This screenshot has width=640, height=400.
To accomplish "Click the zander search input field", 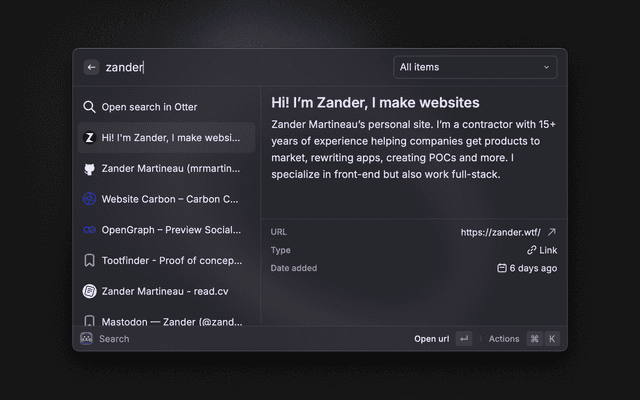I will [240, 67].
